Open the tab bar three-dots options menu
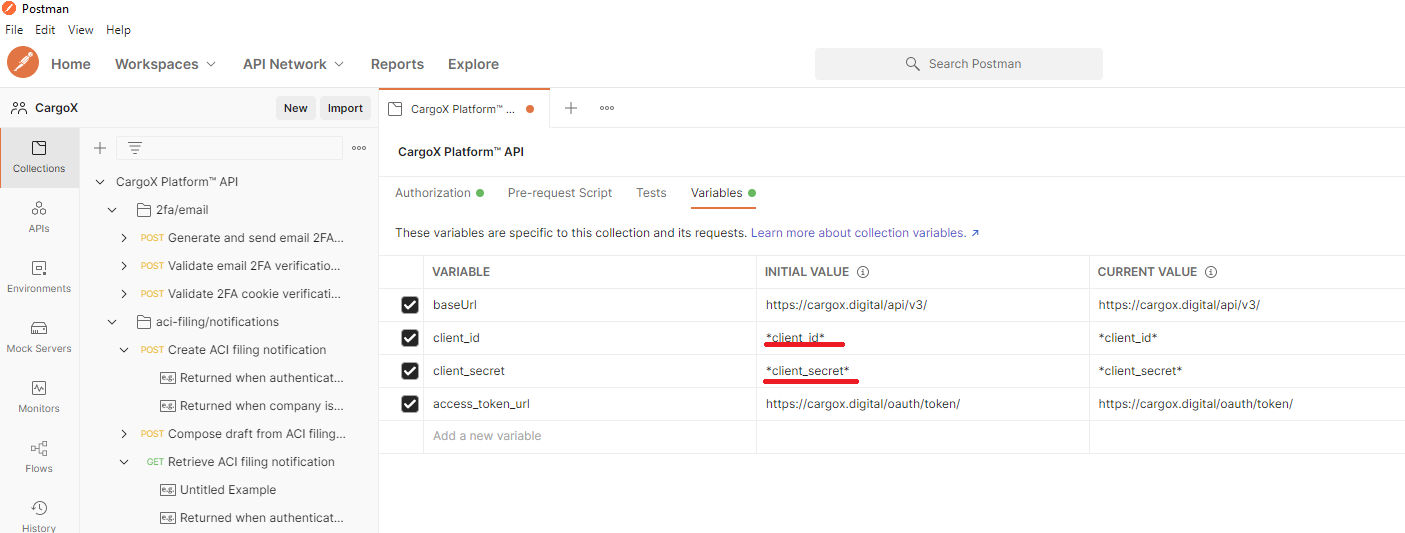The width and height of the screenshot is (1405, 533). pyautogui.click(x=607, y=108)
